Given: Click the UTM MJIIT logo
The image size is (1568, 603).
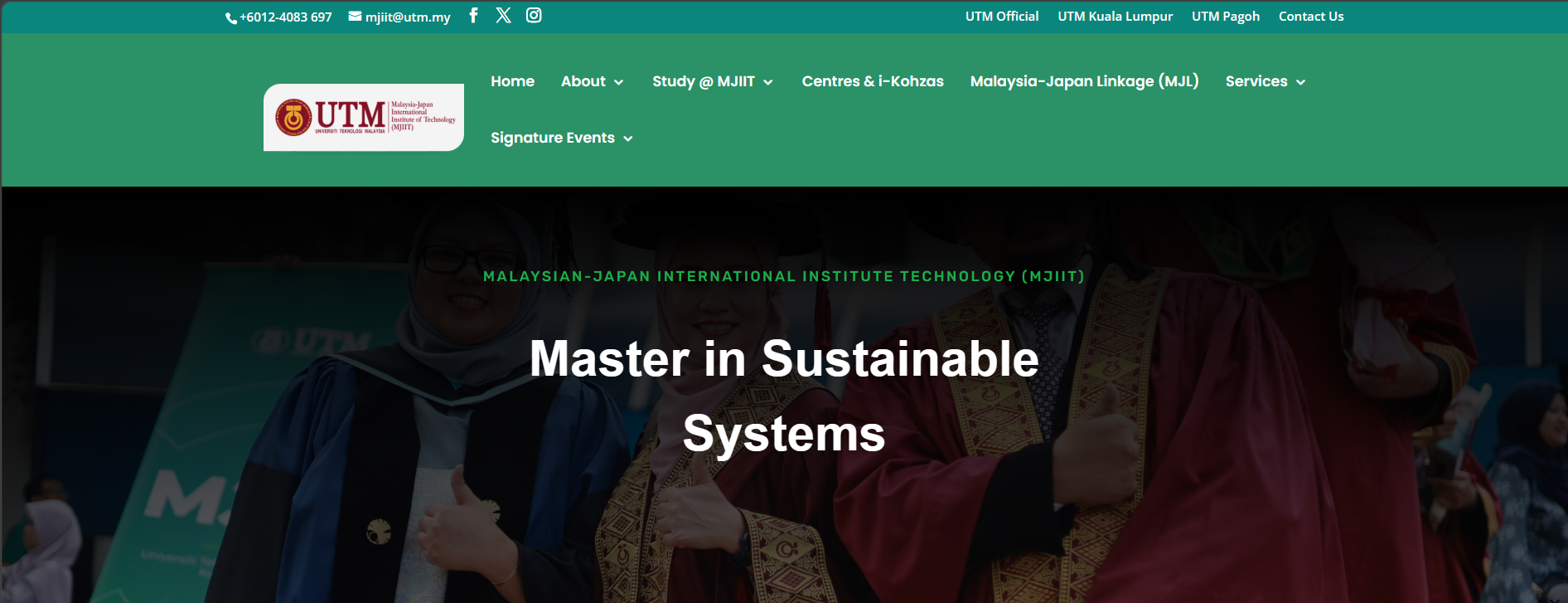Looking at the screenshot, I should click(x=364, y=117).
